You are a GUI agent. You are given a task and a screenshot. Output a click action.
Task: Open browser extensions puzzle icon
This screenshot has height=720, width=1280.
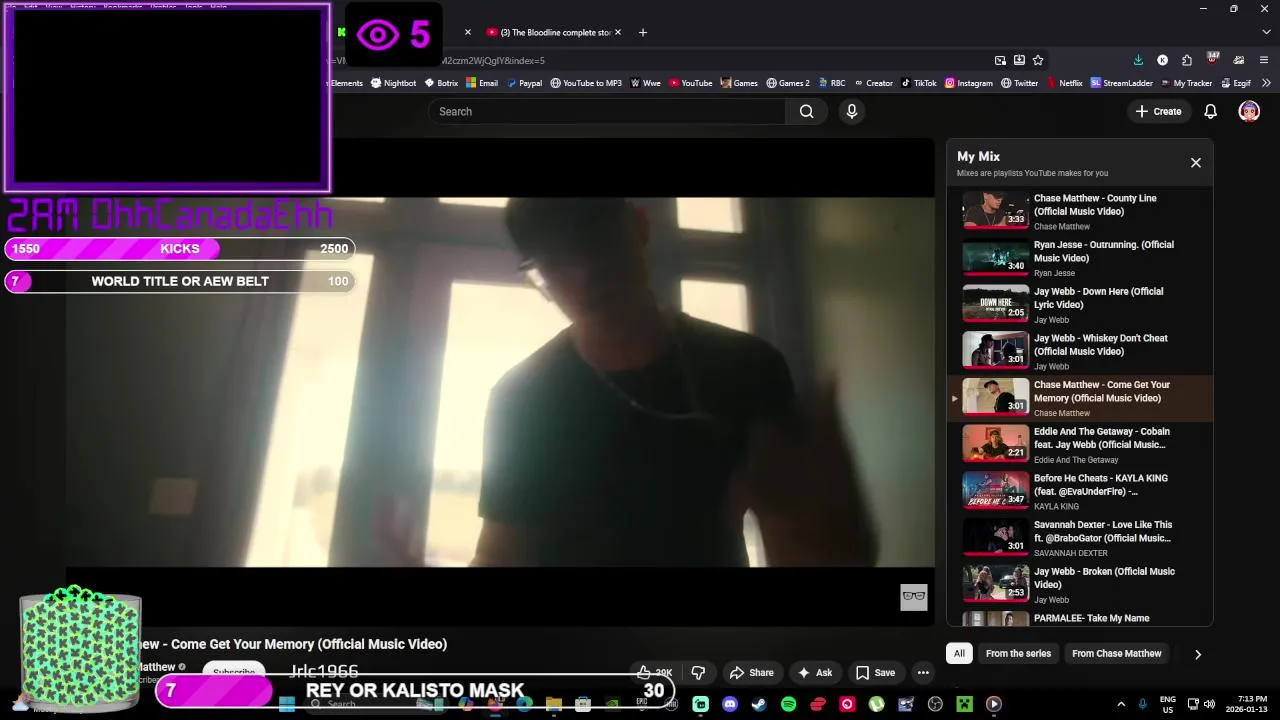pos(1186,60)
